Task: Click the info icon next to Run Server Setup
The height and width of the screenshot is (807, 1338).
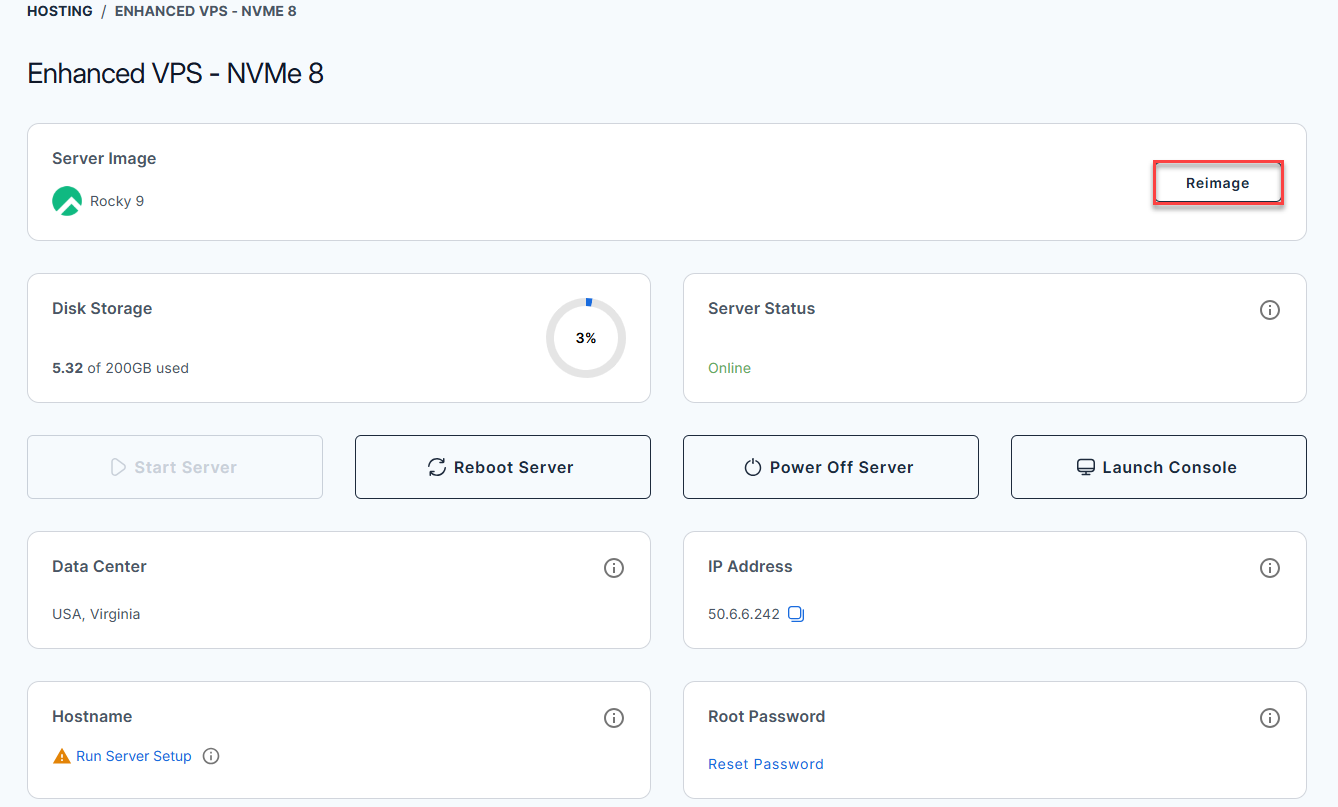Action: pos(211,756)
